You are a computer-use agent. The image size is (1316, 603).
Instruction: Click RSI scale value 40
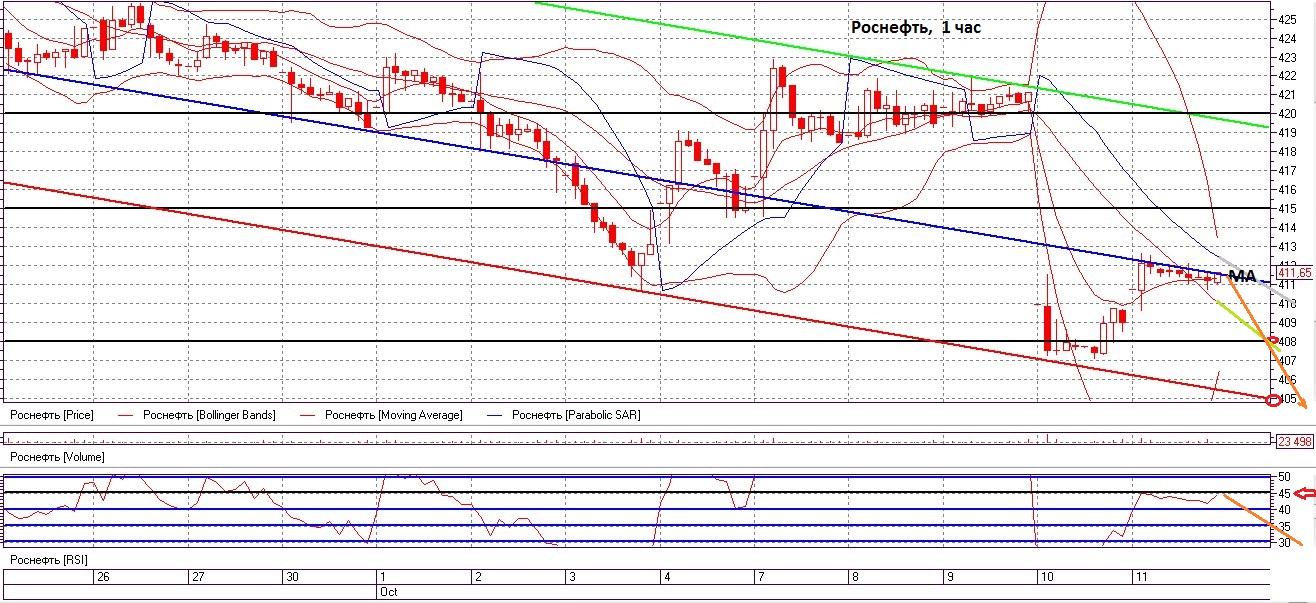[1285, 509]
